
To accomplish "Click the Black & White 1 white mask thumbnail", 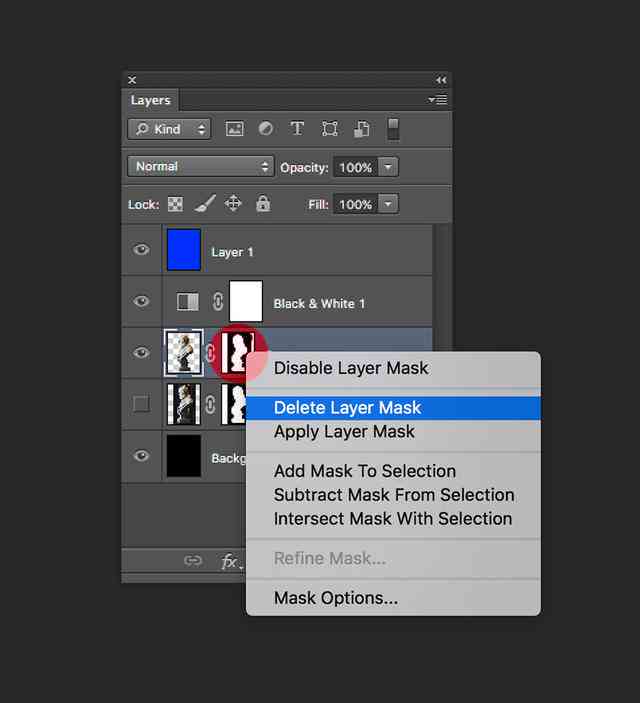I will coord(246,301).
